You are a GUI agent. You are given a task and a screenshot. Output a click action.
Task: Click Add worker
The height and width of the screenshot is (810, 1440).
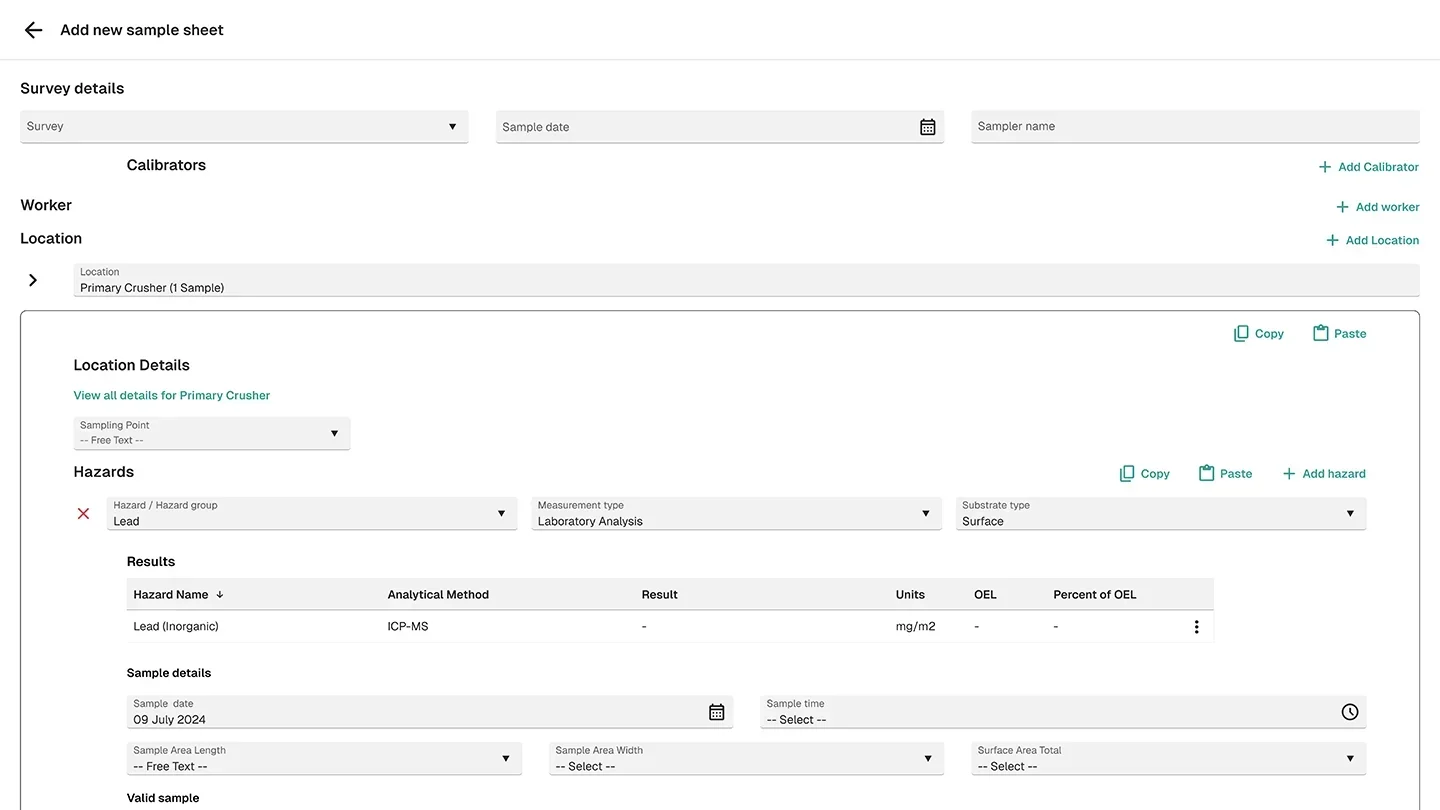coord(1377,207)
